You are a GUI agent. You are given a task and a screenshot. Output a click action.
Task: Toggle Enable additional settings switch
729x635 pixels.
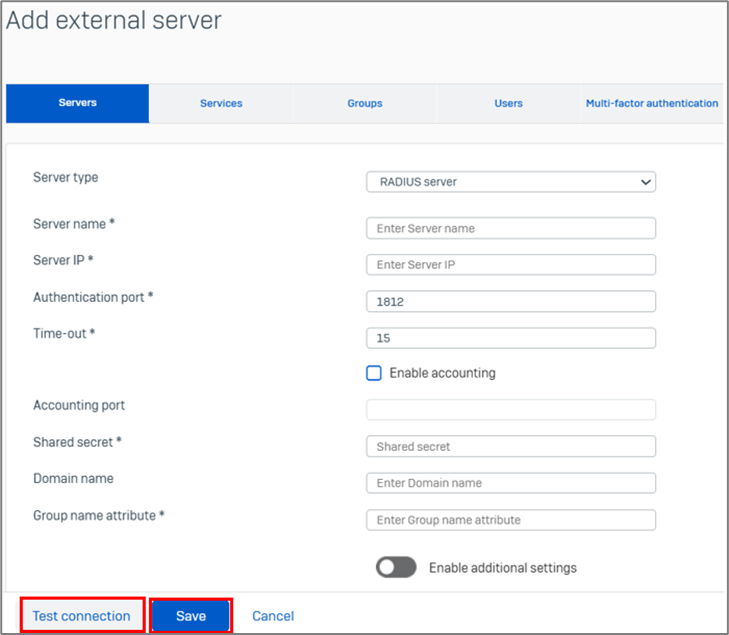(x=396, y=568)
